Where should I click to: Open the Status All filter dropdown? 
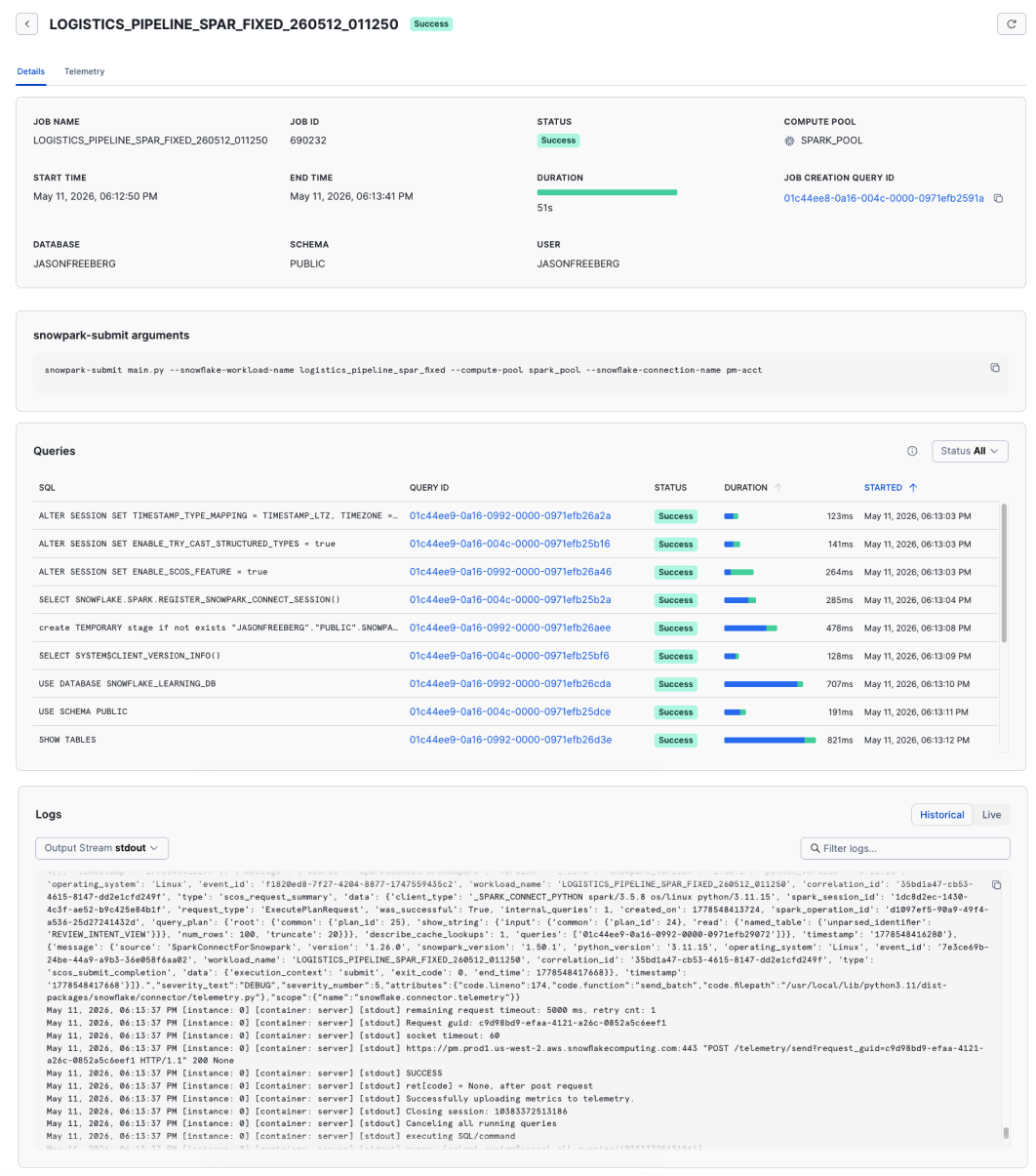coord(970,451)
